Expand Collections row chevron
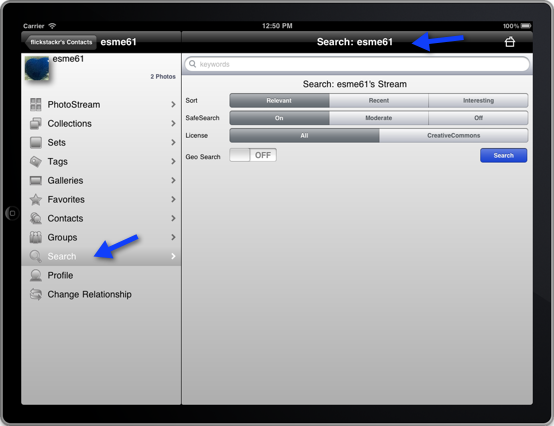The width and height of the screenshot is (554, 426). tap(173, 124)
